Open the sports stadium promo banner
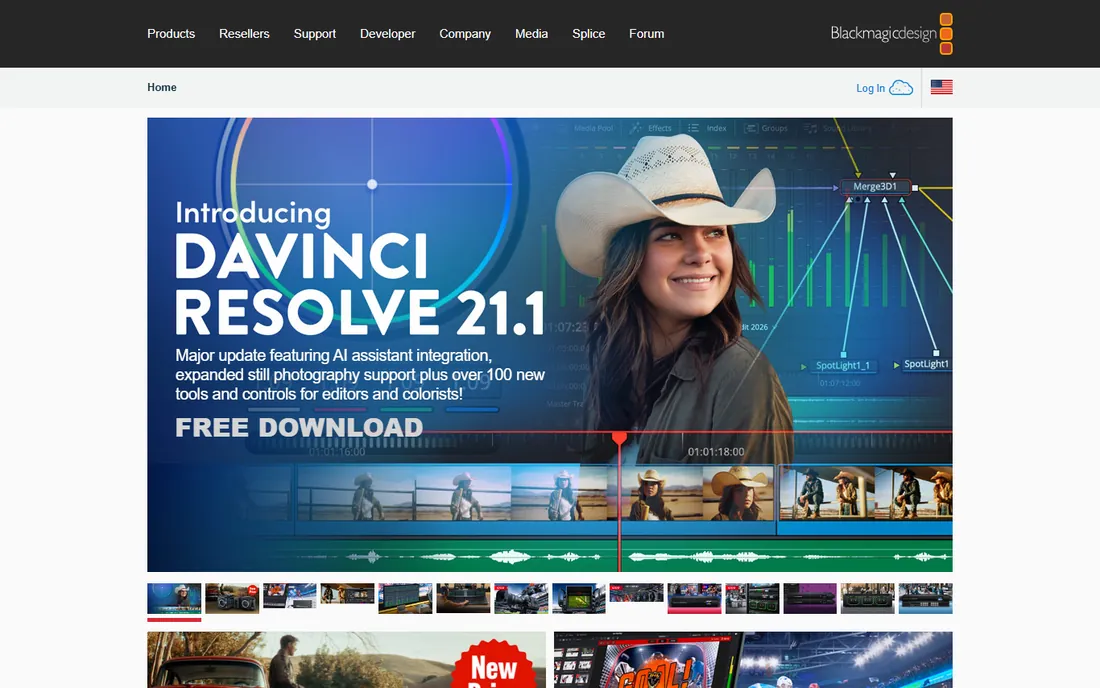Image resolution: width=1100 pixels, height=688 pixels. coord(753,660)
